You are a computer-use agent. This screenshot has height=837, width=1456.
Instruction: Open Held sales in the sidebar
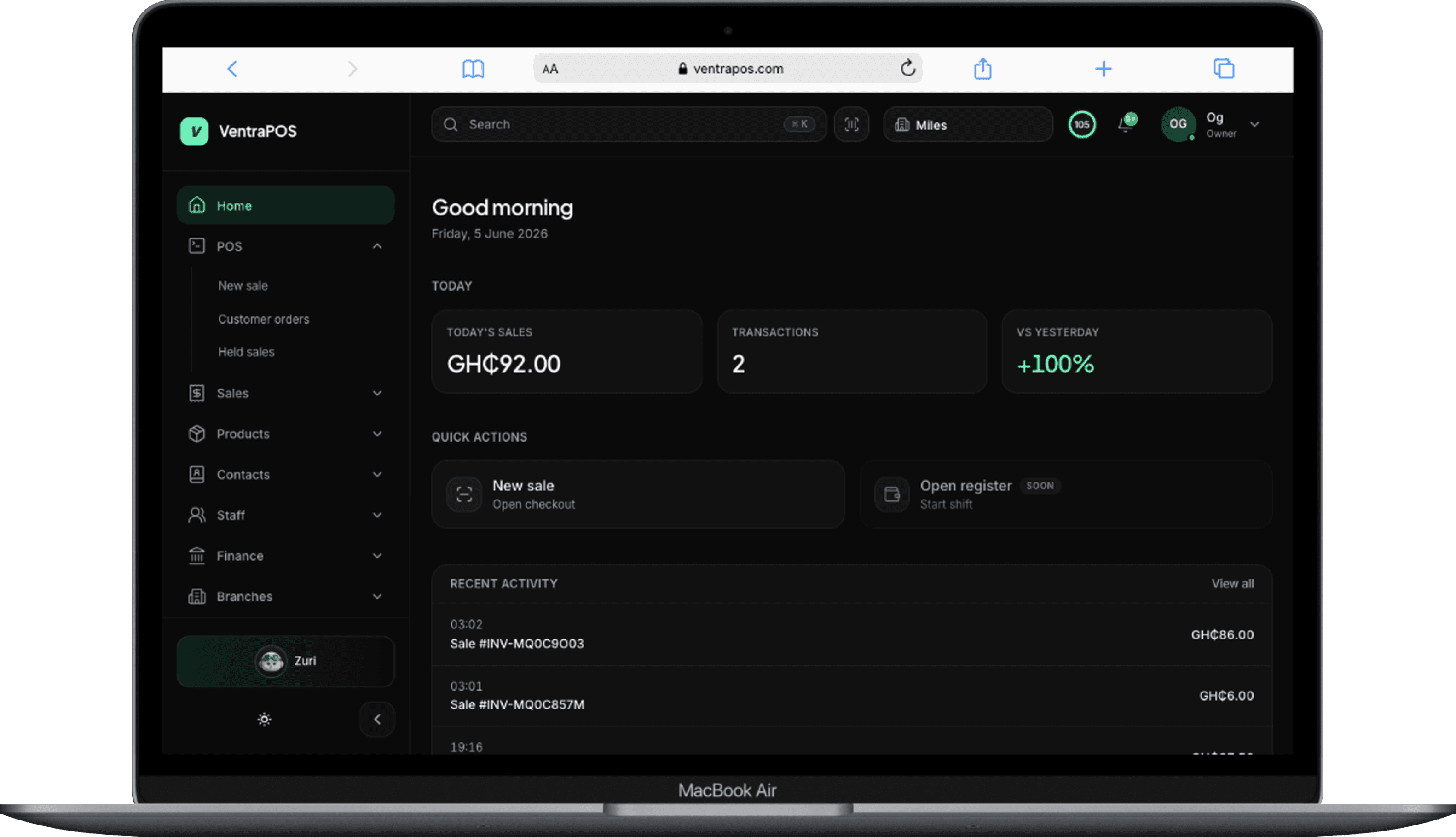point(246,352)
